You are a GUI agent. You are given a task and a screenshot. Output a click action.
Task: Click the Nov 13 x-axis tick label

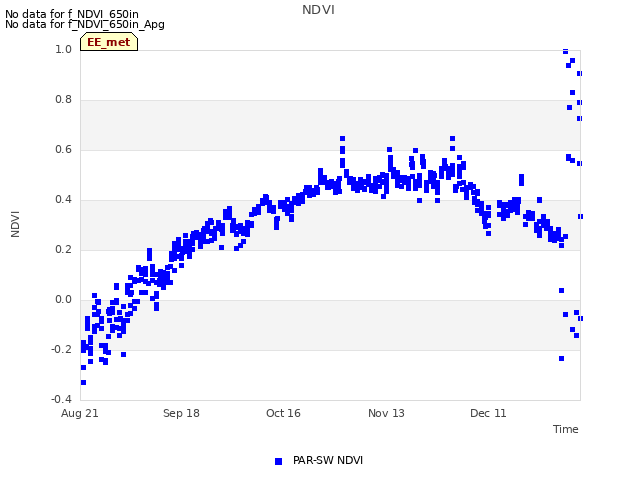pyautogui.click(x=386, y=413)
